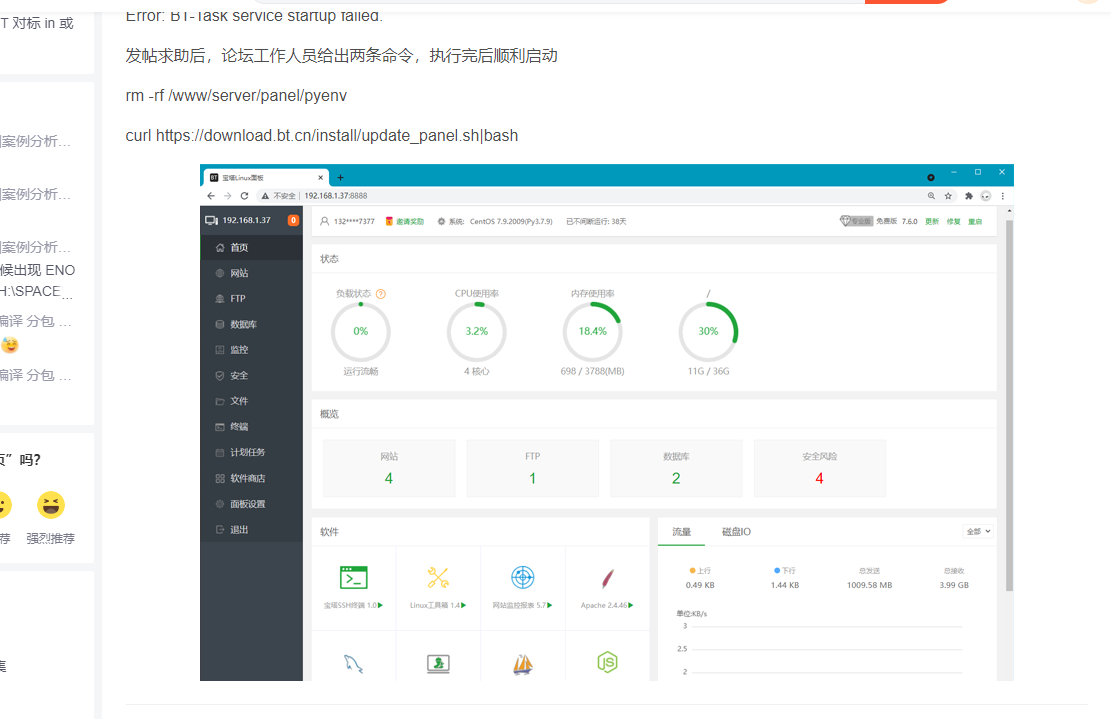This screenshot has height=719, width=1111.
Task: Open the 数据库 overview card showing 2
Action: pyautogui.click(x=676, y=468)
